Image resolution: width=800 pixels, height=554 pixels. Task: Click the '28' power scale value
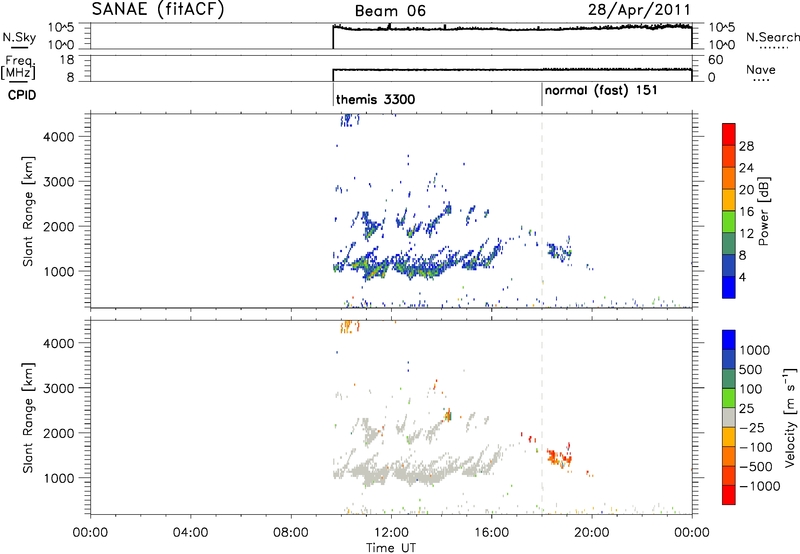point(746,146)
